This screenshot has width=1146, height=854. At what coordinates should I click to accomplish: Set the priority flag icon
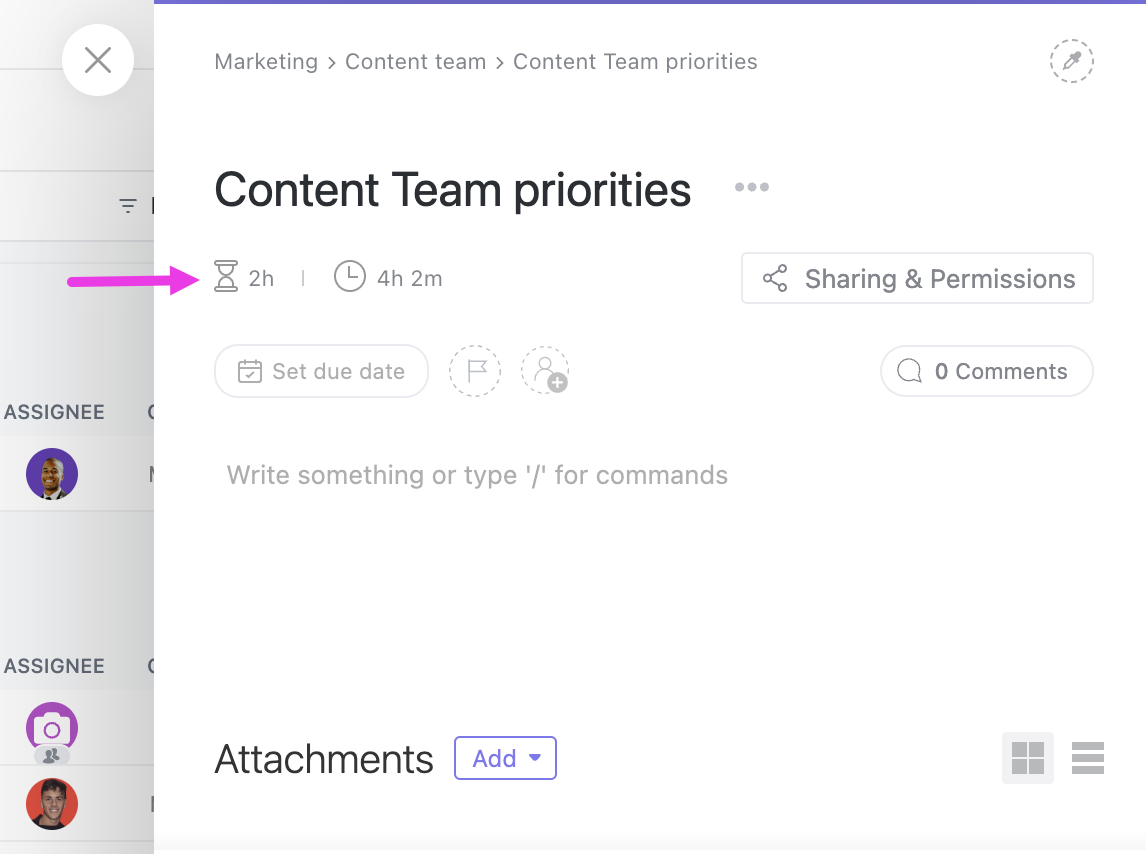[475, 371]
